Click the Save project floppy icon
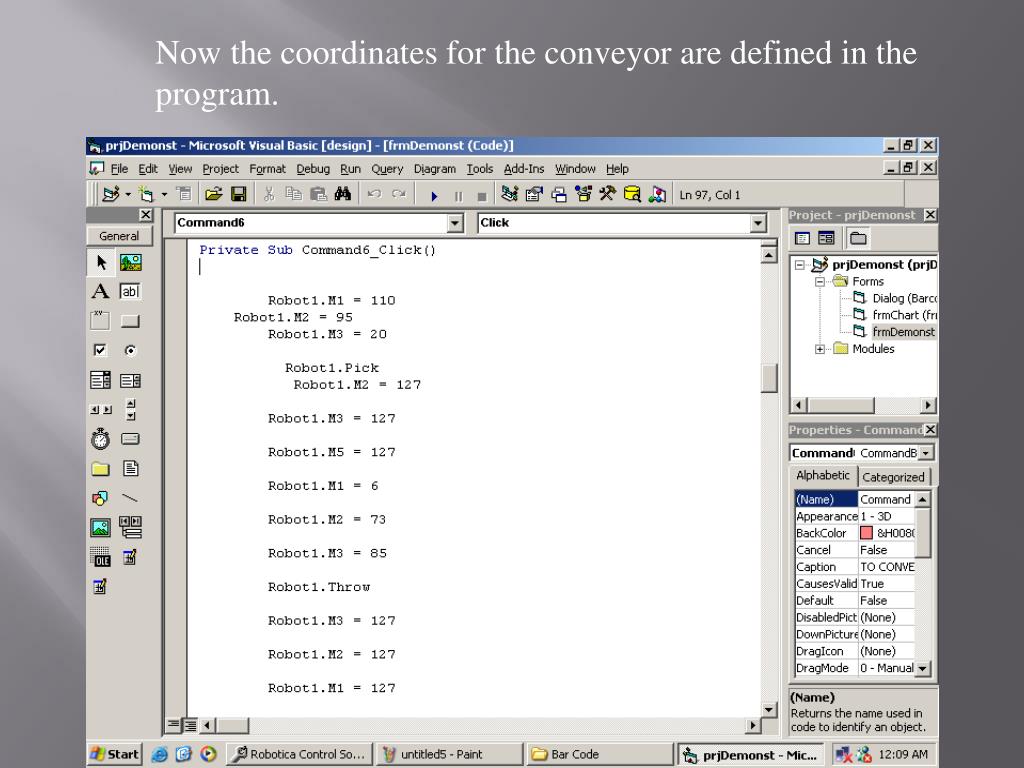Image resolution: width=1024 pixels, height=768 pixels. [x=239, y=194]
